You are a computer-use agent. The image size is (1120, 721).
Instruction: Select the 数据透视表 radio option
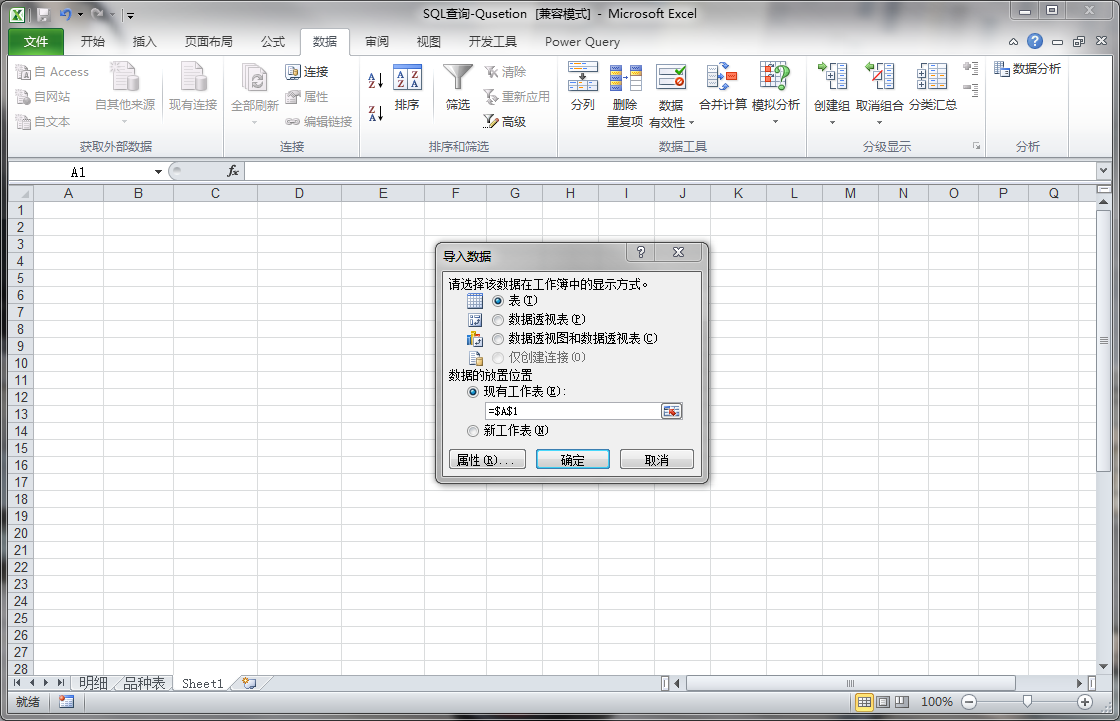coord(498,319)
